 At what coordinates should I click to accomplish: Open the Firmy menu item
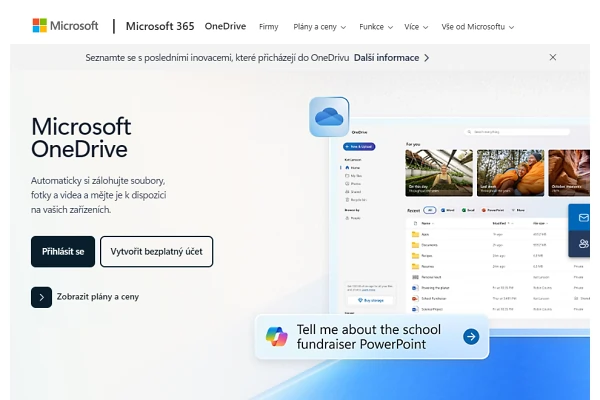pos(269,27)
